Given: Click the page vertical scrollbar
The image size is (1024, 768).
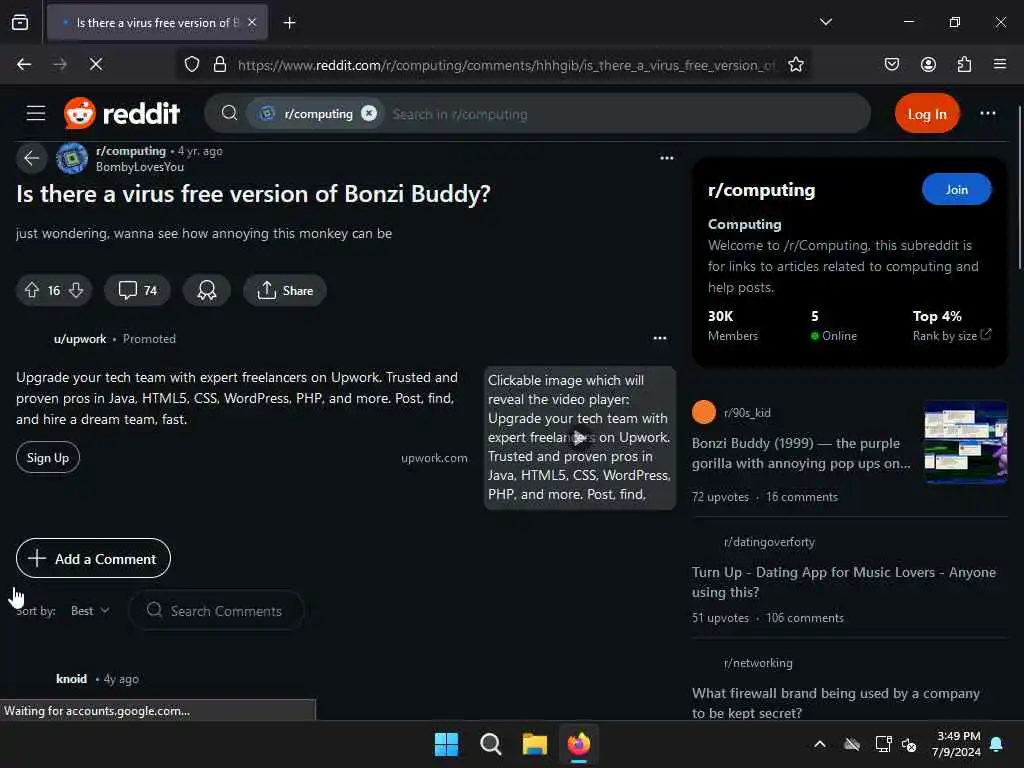Looking at the screenshot, I should tap(1020, 188).
